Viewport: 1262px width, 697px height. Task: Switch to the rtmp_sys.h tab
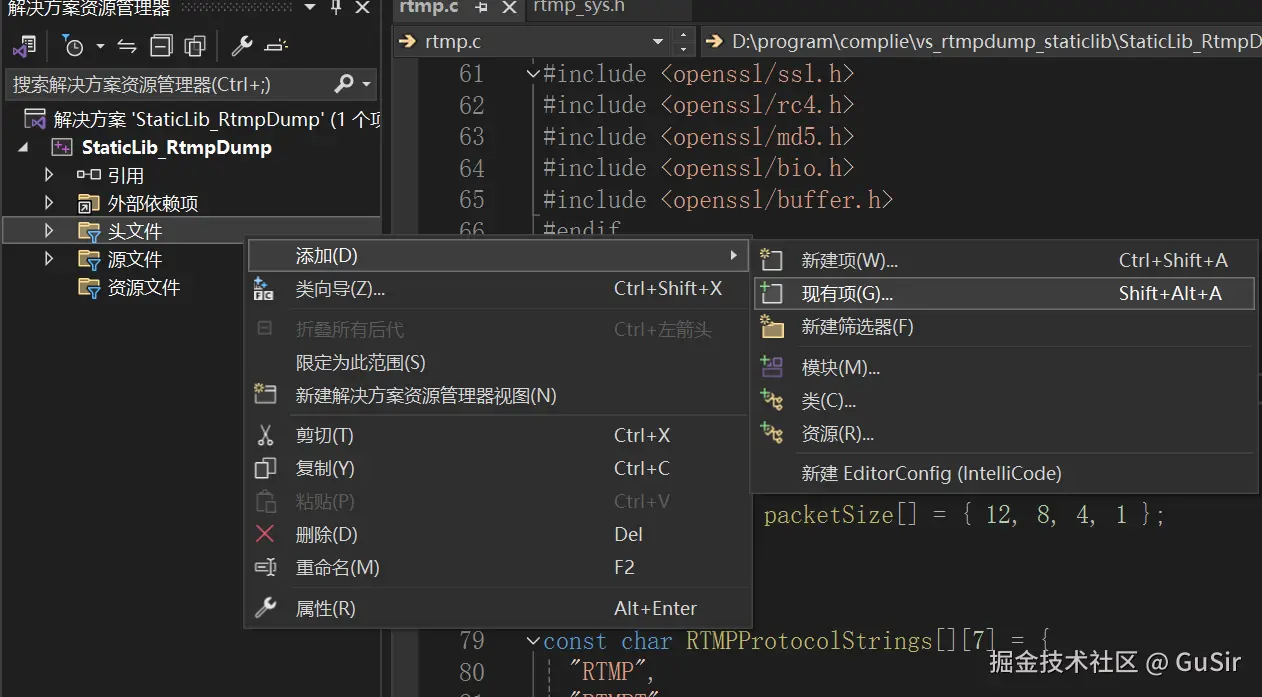tap(579, 6)
